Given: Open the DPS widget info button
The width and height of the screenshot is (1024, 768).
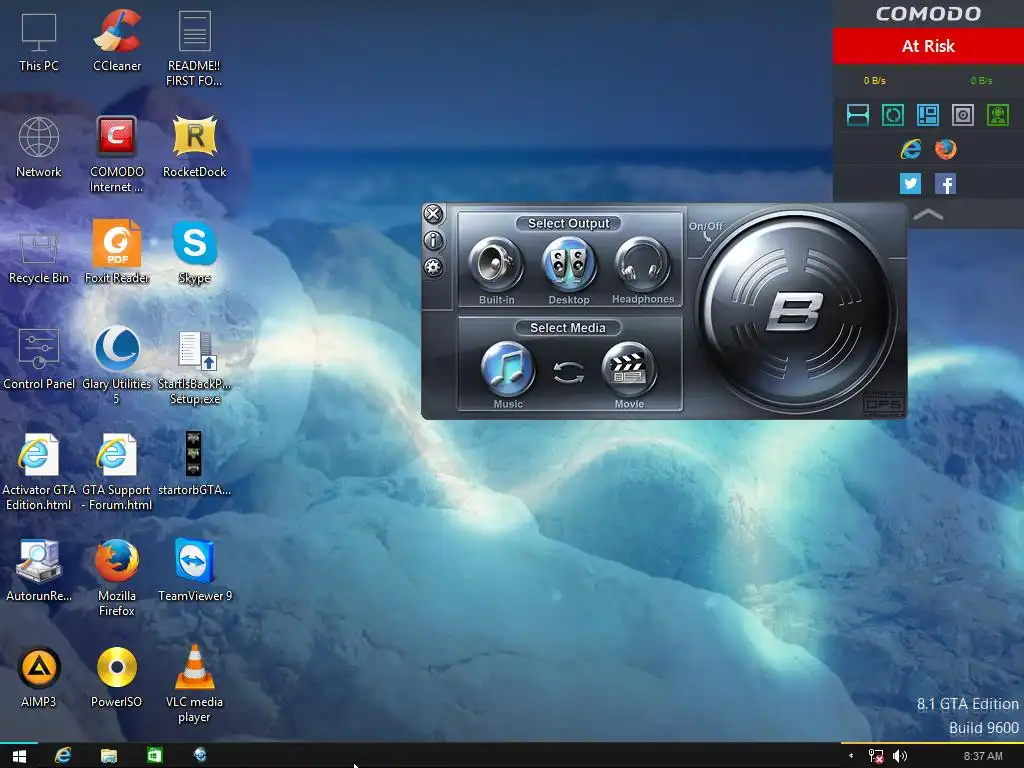Looking at the screenshot, I should 433,240.
